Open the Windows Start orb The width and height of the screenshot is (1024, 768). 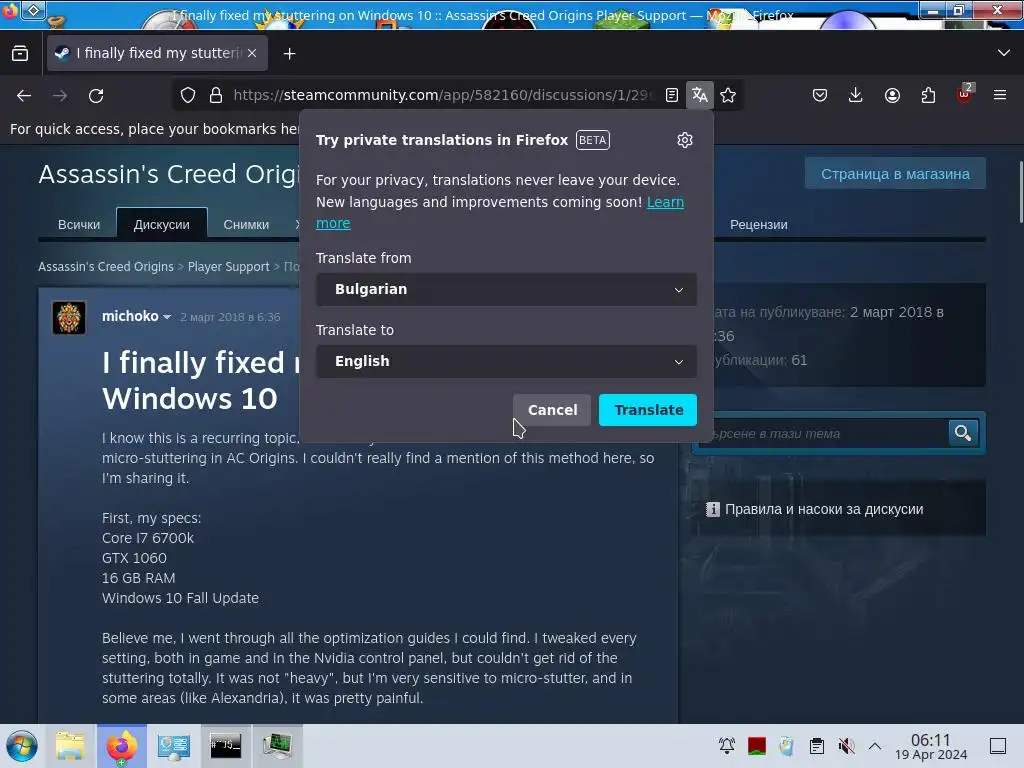point(22,746)
